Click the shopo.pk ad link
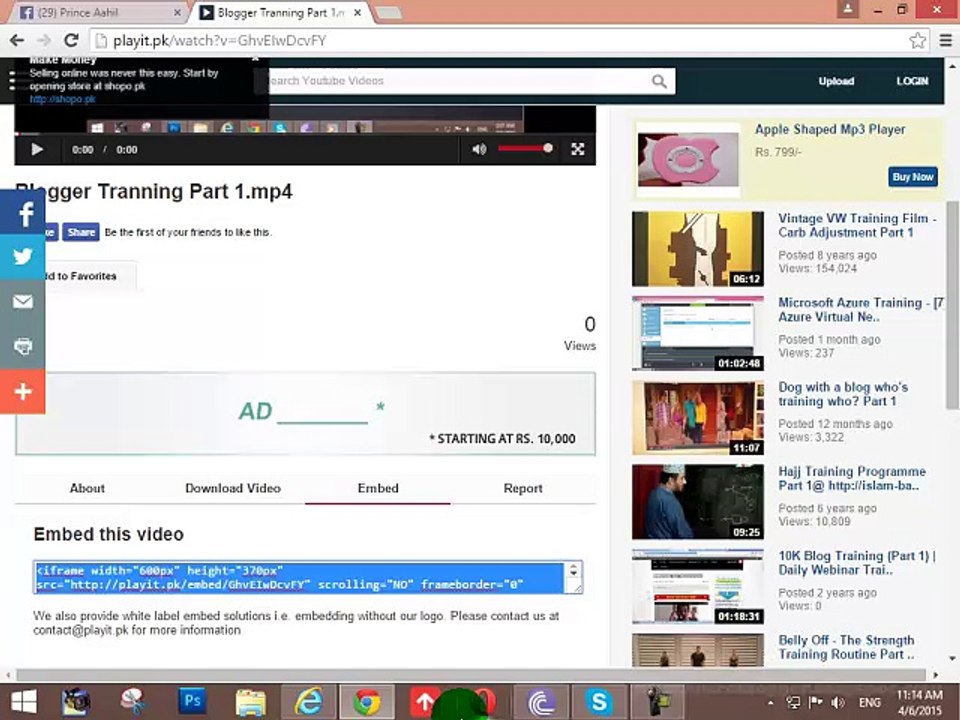The height and width of the screenshot is (720, 960). pos(62,99)
